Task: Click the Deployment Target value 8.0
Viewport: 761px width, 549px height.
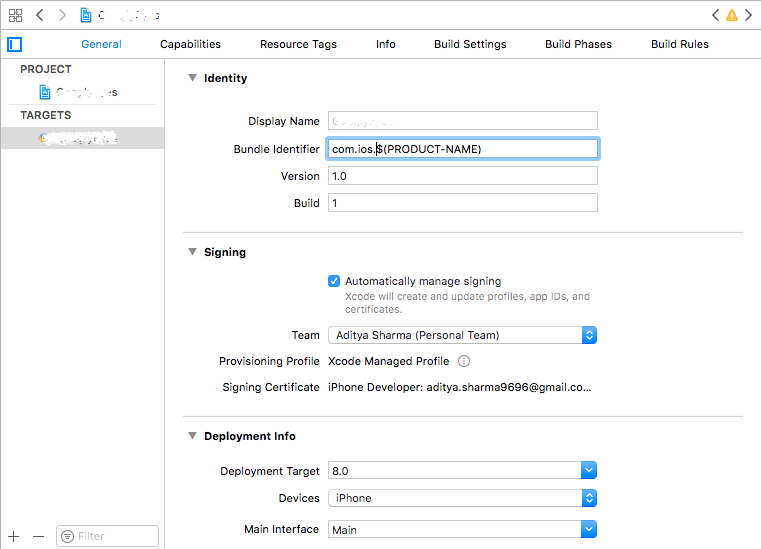Action: [x=340, y=471]
